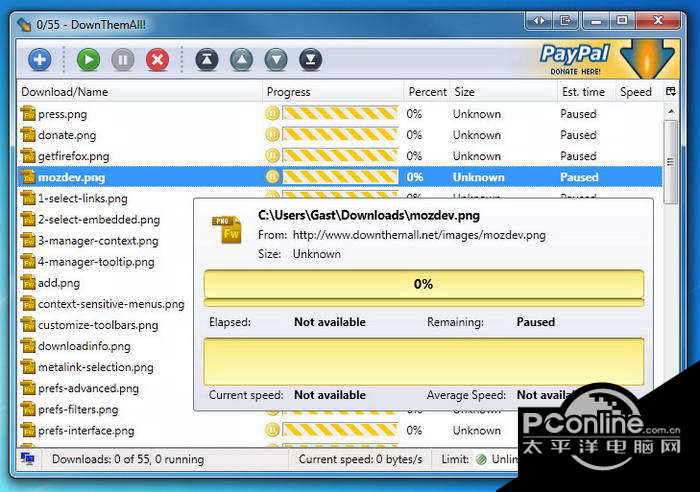Click the 0% progress bar in tooltip
700x492 pixels.
pos(424,284)
